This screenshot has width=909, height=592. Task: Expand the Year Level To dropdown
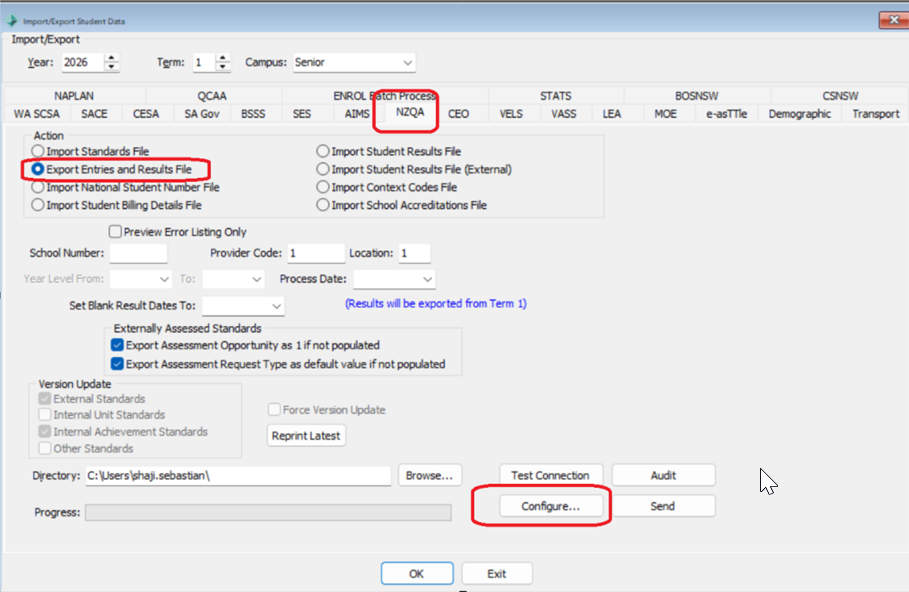(x=256, y=279)
